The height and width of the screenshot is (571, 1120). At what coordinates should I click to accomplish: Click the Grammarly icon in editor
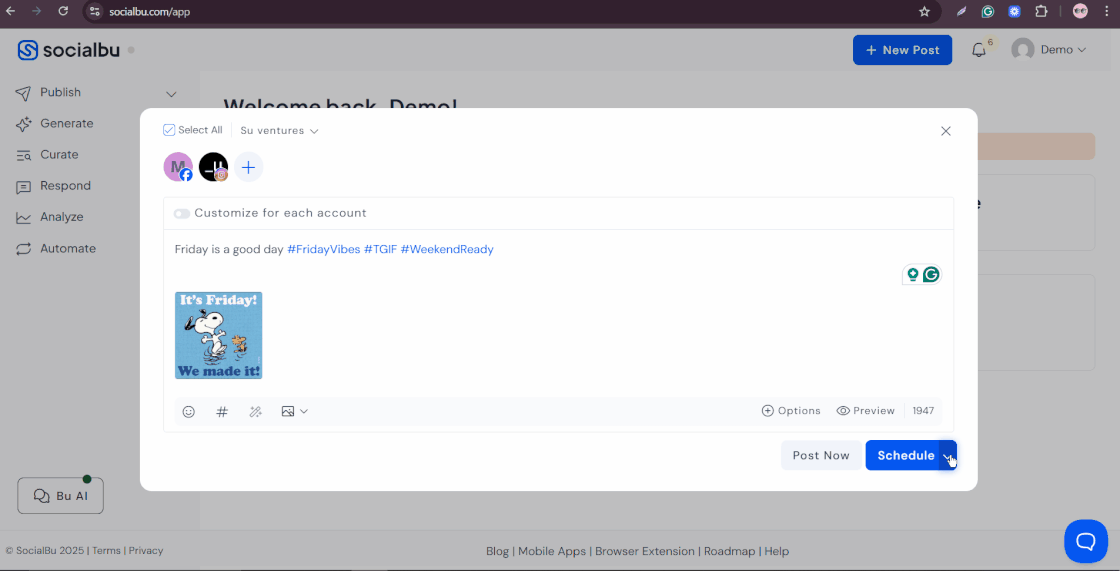point(931,274)
